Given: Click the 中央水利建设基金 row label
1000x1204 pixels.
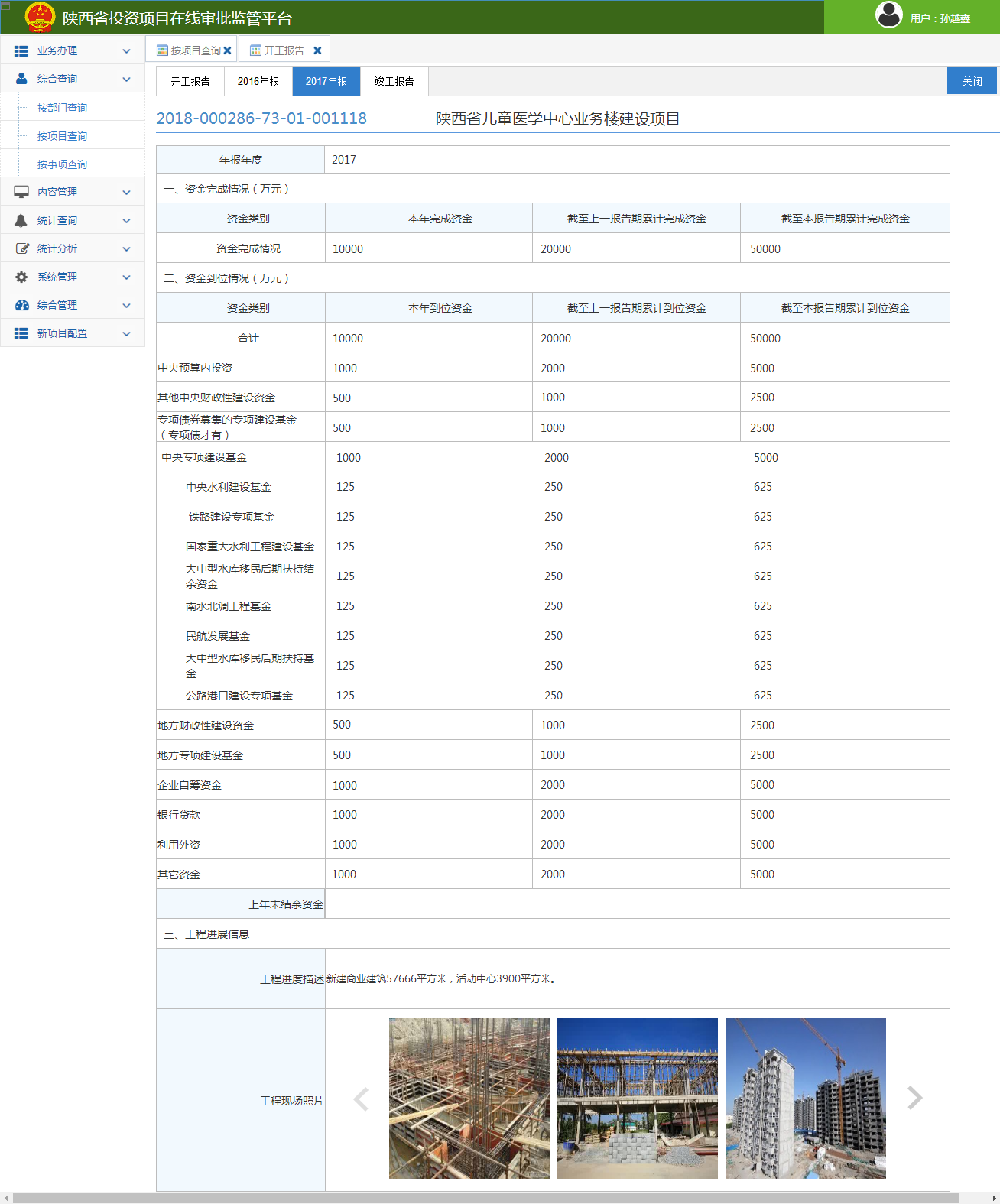Looking at the screenshot, I should tap(229, 487).
